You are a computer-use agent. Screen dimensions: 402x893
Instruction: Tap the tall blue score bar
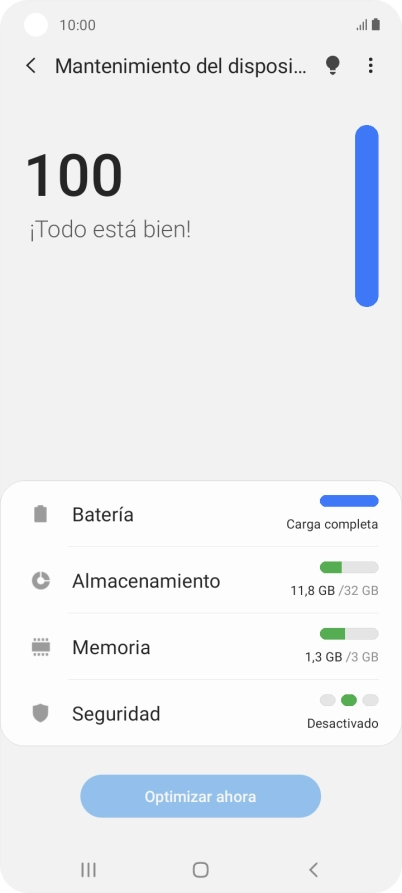click(x=367, y=216)
